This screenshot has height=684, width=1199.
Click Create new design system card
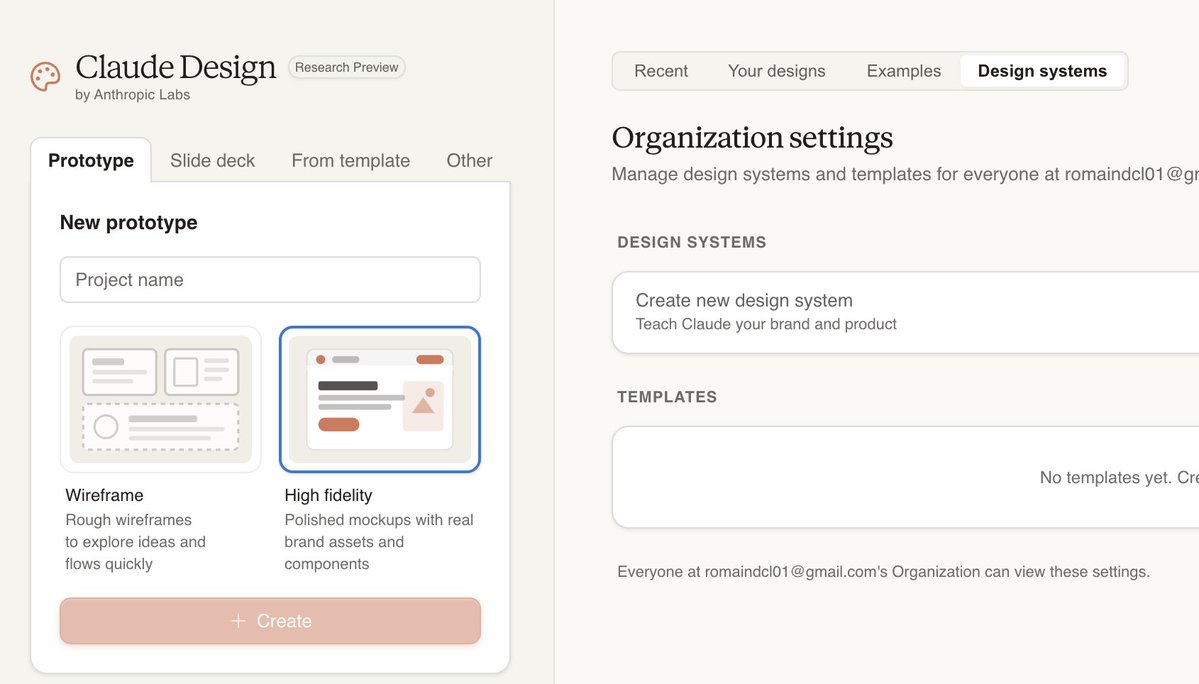pos(905,313)
